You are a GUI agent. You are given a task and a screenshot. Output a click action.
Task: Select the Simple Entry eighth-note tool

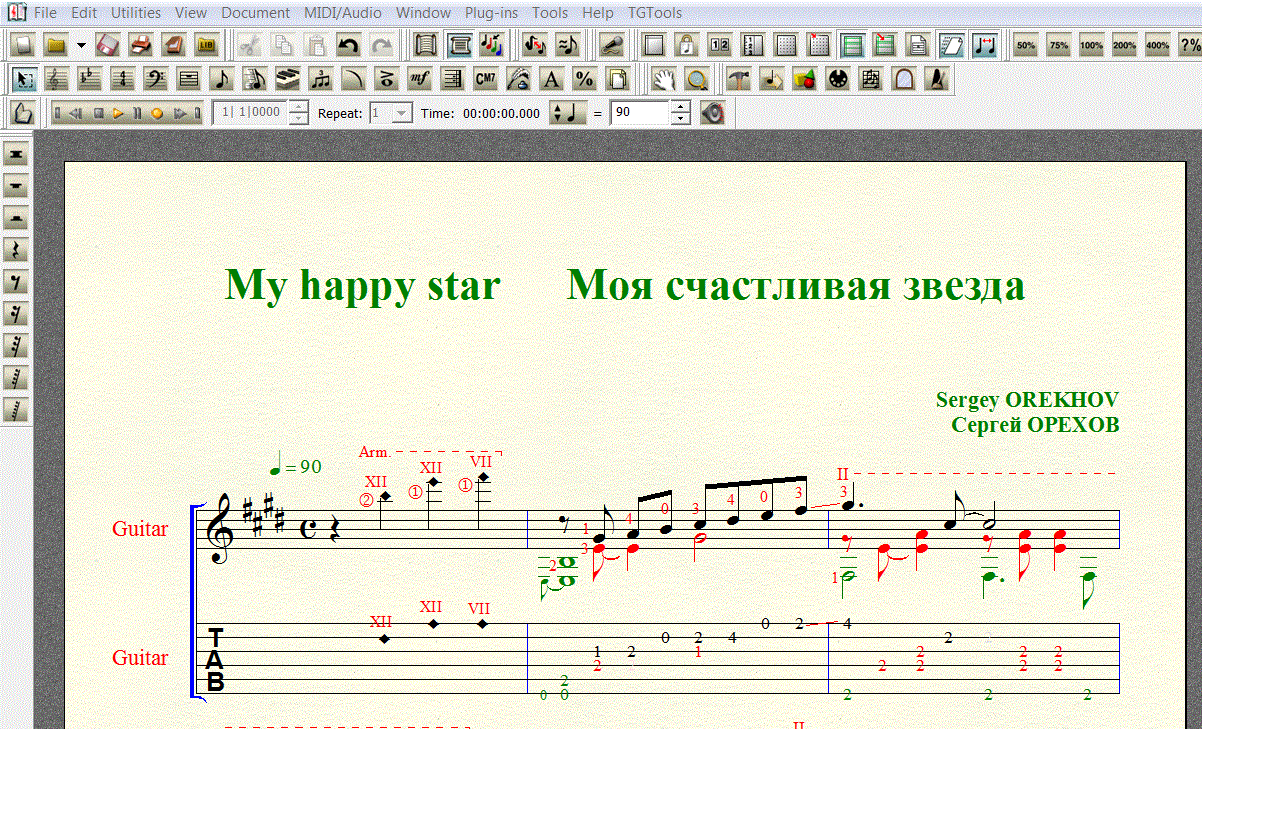pos(222,79)
